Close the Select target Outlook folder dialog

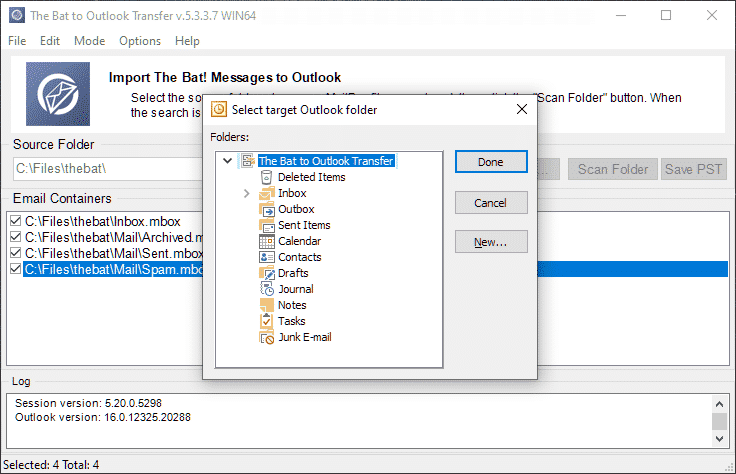click(x=521, y=109)
